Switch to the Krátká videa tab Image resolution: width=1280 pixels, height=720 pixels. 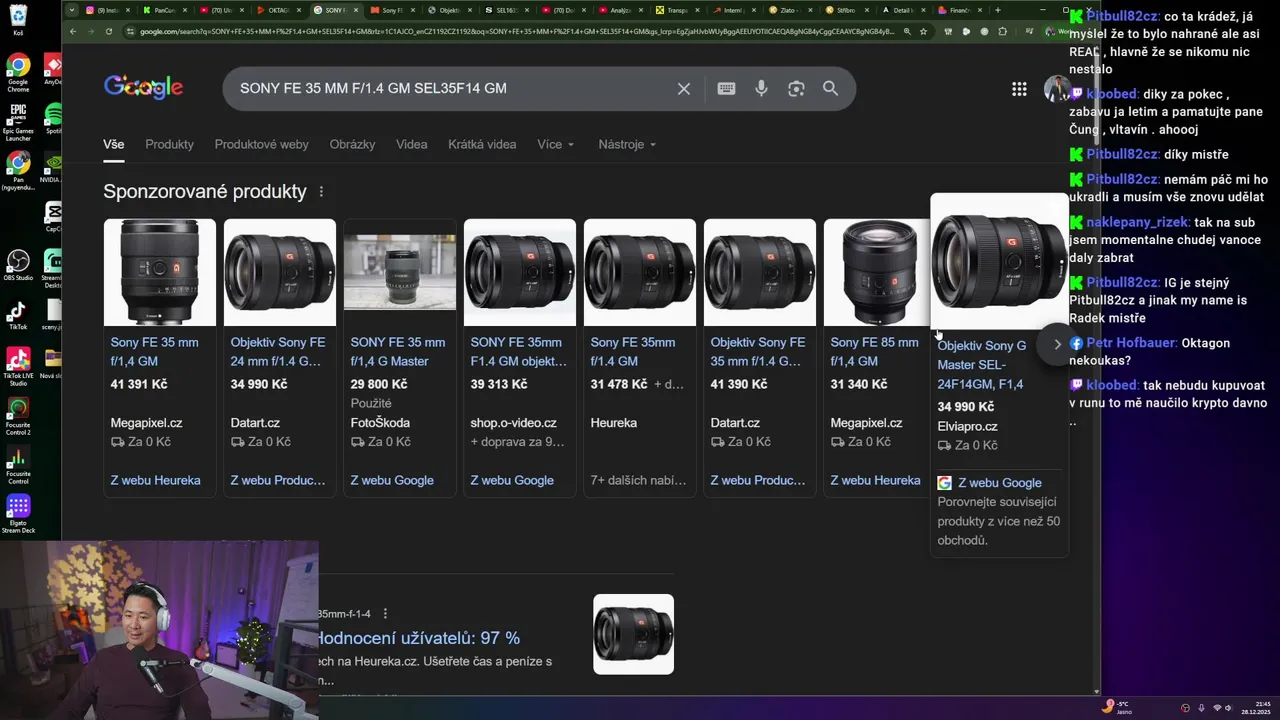pos(482,144)
